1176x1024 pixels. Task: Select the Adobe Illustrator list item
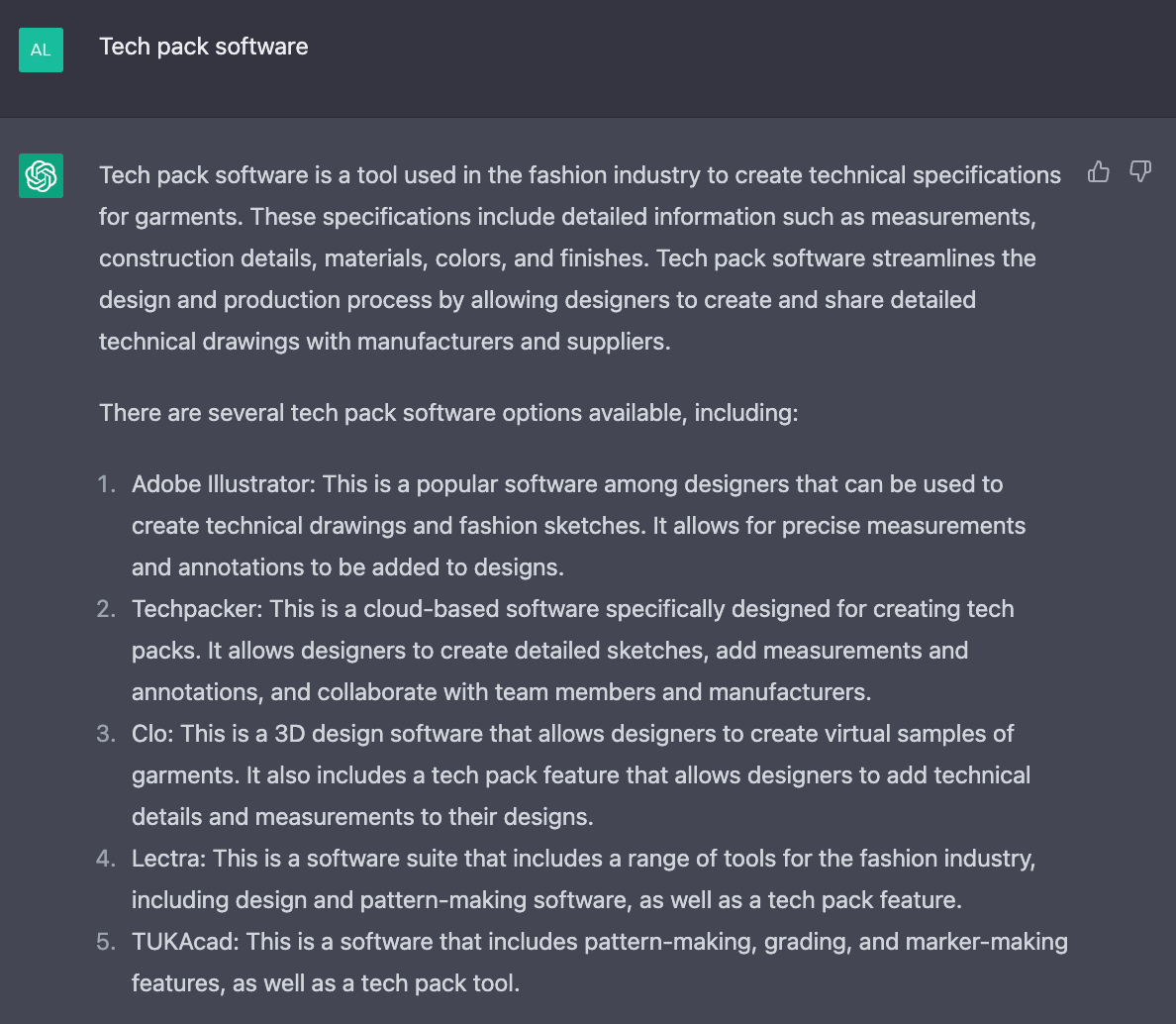pos(578,526)
